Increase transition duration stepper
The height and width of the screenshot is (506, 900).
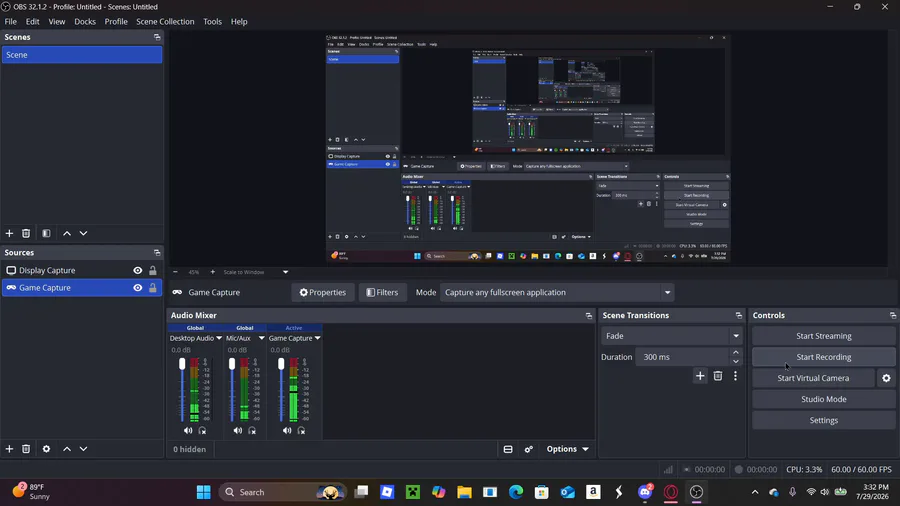coord(736,352)
